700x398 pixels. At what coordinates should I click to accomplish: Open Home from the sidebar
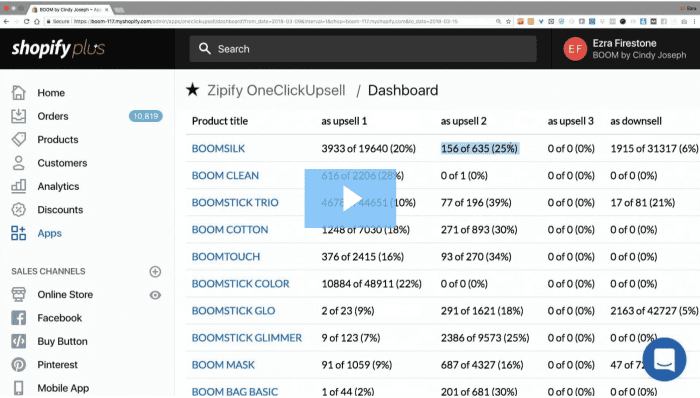(x=51, y=93)
